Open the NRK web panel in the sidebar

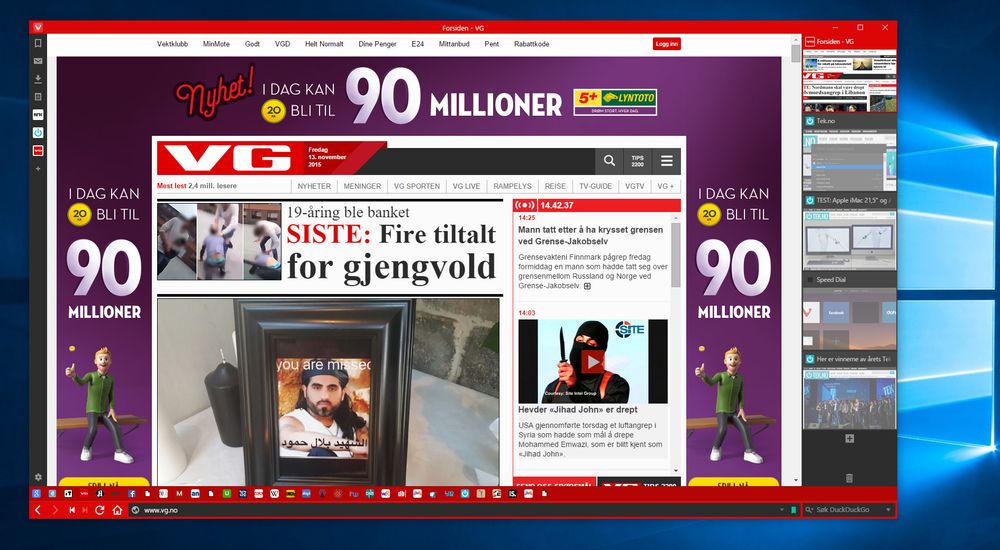pyautogui.click(x=38, y=115)
